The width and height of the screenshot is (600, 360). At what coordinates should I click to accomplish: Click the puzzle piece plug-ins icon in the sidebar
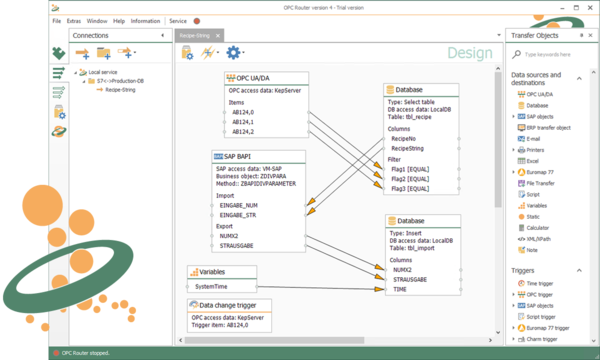pyautogui.click(x=59, y=54)
